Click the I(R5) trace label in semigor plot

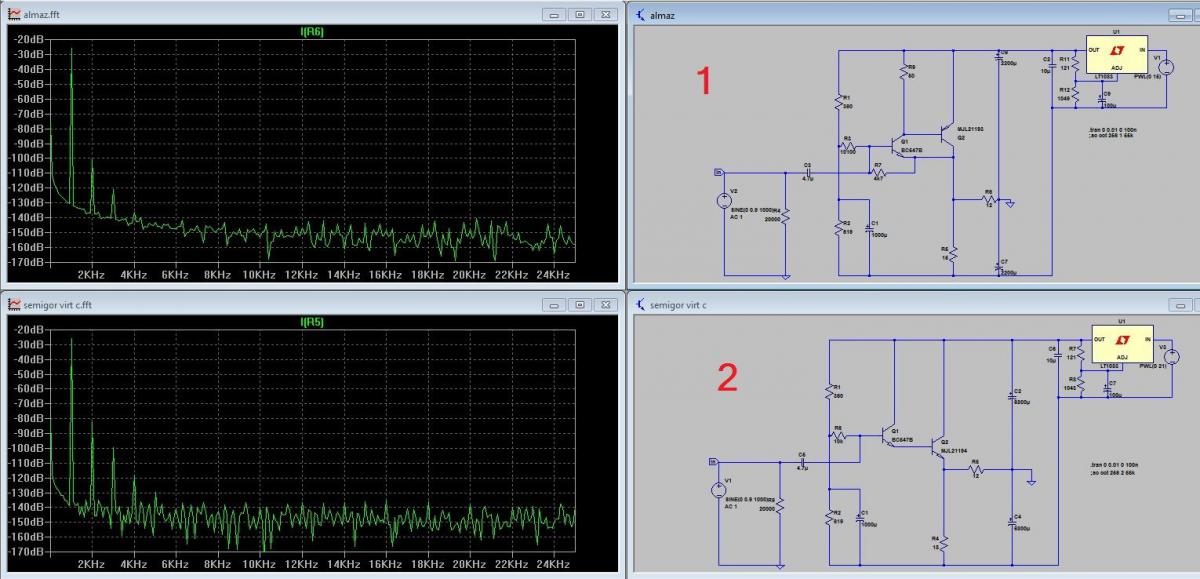312,323
